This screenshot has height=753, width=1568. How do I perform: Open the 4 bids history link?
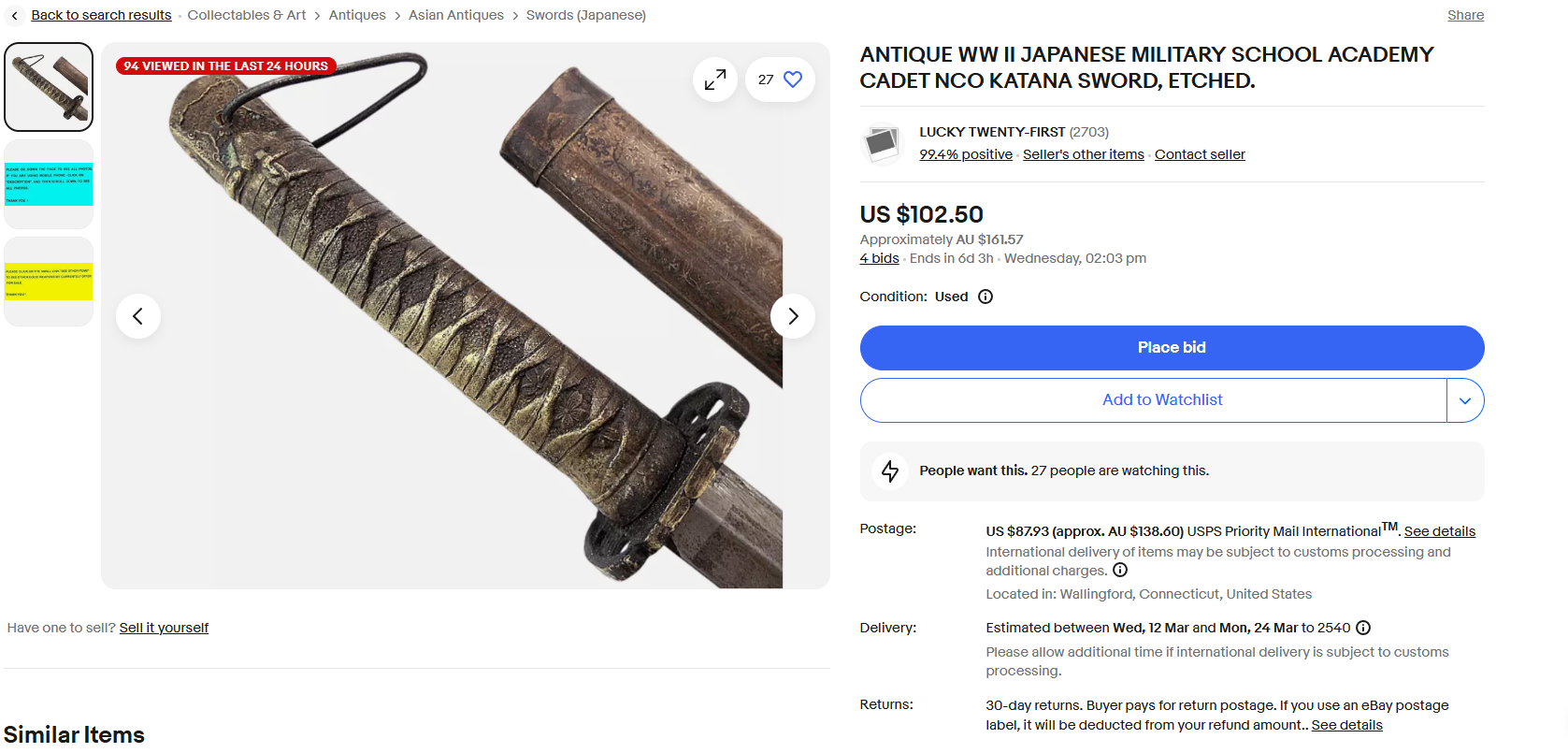(x=879, y=259)
